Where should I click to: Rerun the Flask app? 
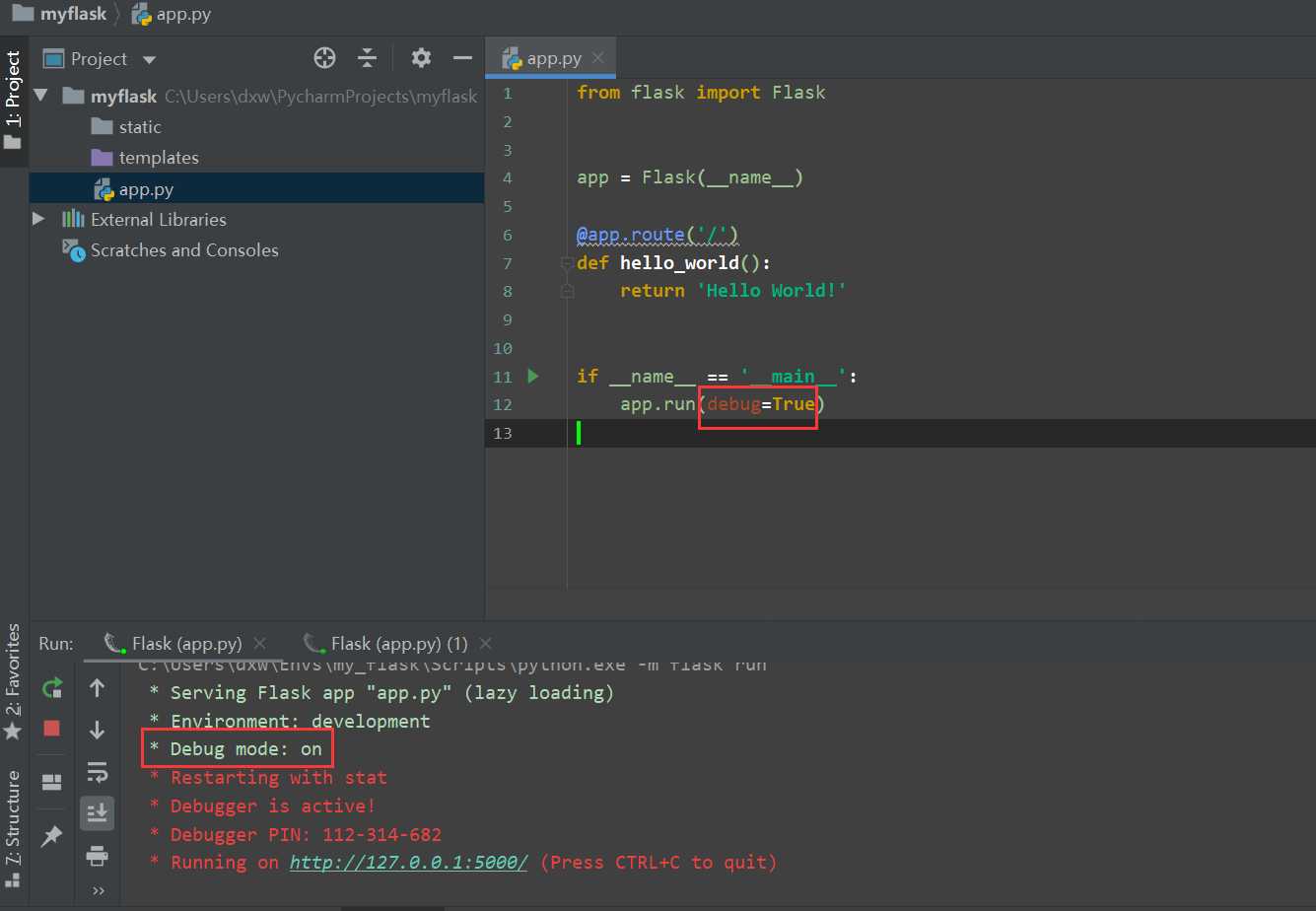(x=52, y=688)
